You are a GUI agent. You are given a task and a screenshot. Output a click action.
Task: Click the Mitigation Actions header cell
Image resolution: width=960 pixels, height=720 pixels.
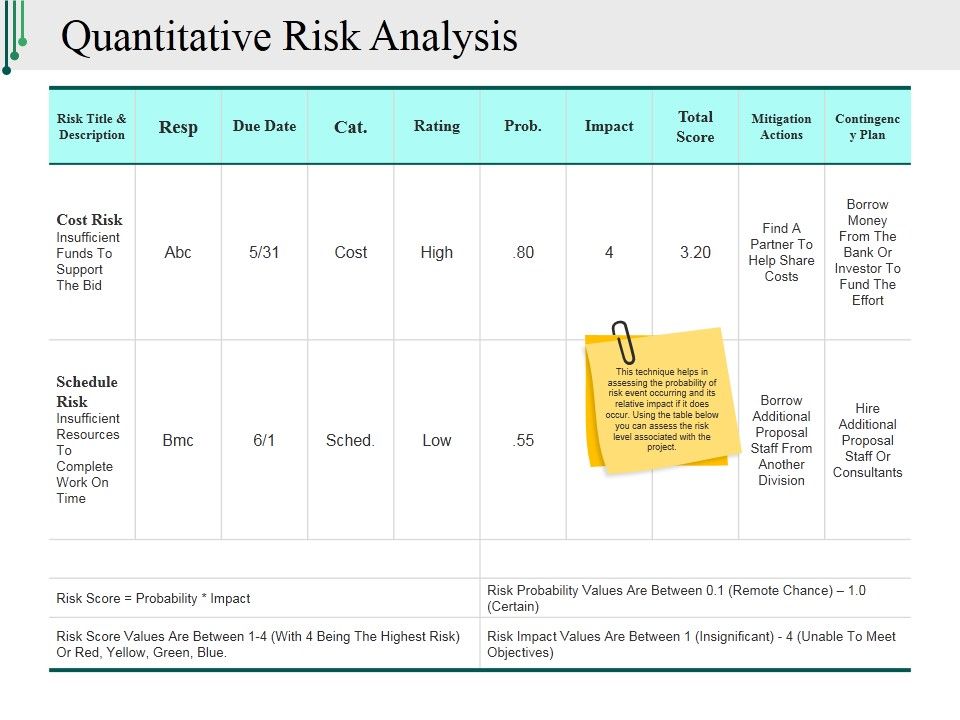[781, 126]
